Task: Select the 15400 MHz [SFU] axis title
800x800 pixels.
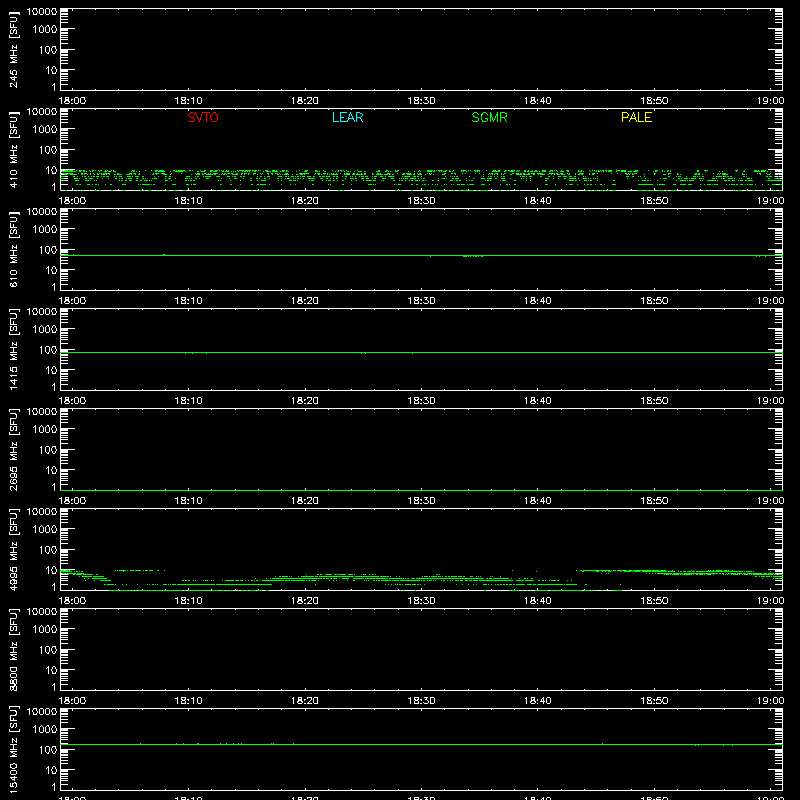Action: click(13, 749)
